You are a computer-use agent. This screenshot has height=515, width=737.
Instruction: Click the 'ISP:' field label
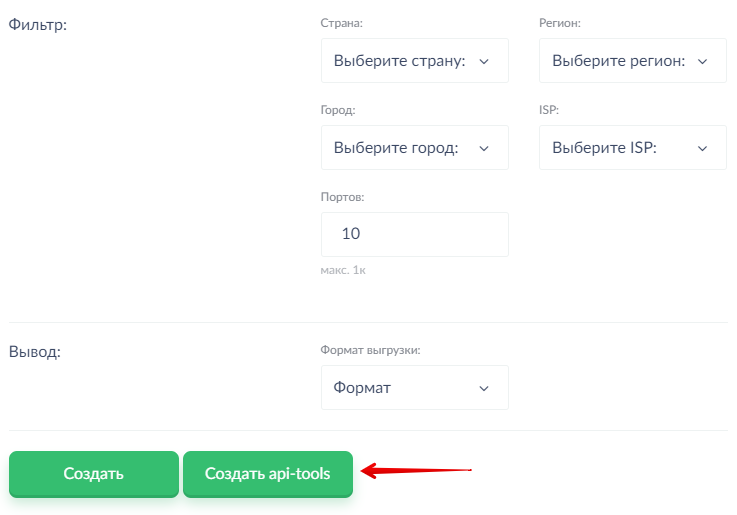(x=549, y=110)
